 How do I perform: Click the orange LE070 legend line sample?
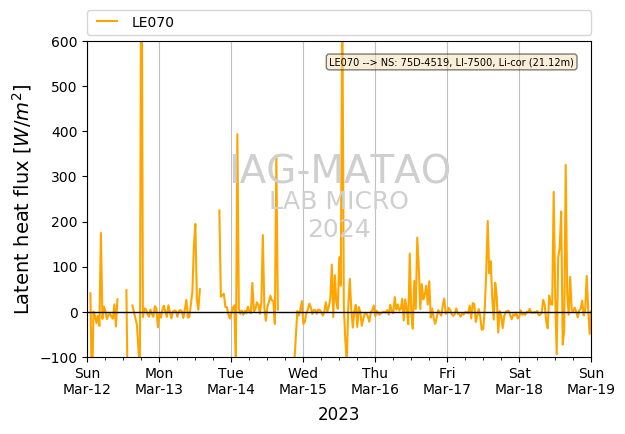click(x=107, y=22)
